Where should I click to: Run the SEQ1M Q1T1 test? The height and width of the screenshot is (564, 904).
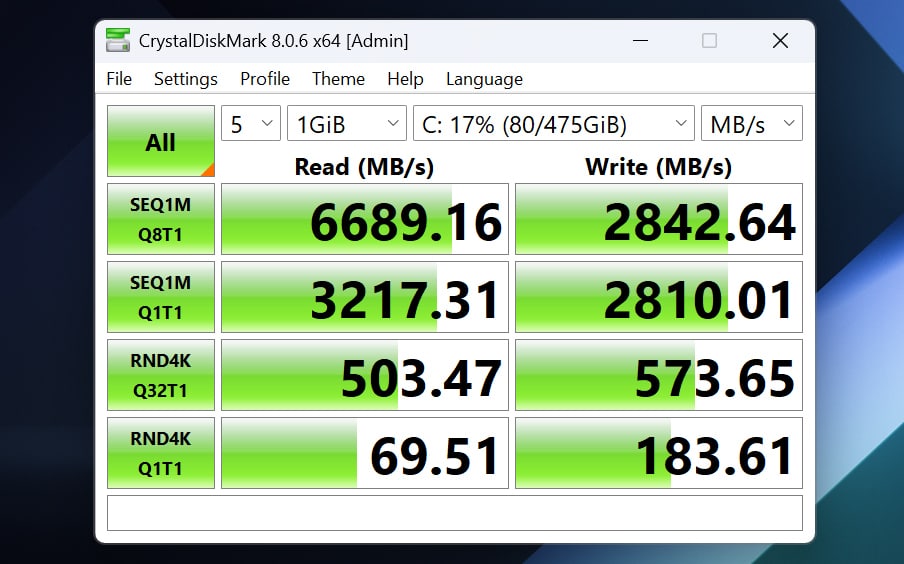click(161, 297)
